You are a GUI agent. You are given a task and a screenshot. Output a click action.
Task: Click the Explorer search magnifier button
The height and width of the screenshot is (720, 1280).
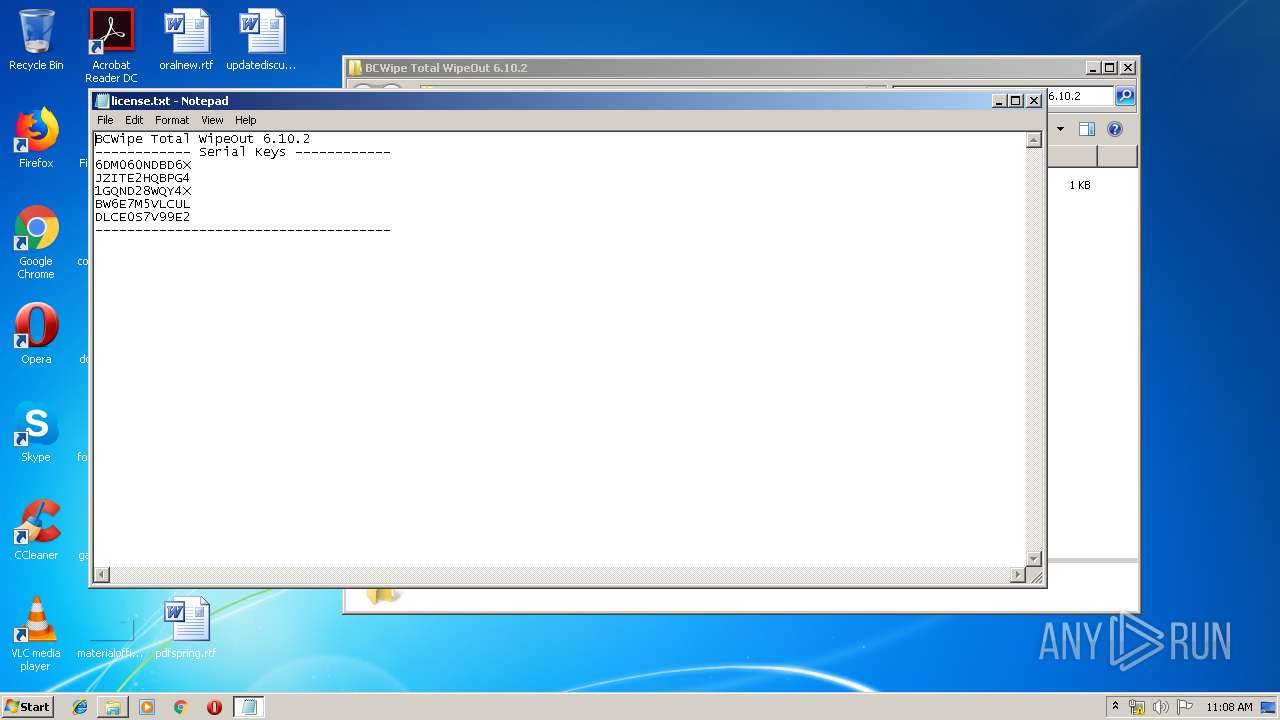[x=1125, y=96]
